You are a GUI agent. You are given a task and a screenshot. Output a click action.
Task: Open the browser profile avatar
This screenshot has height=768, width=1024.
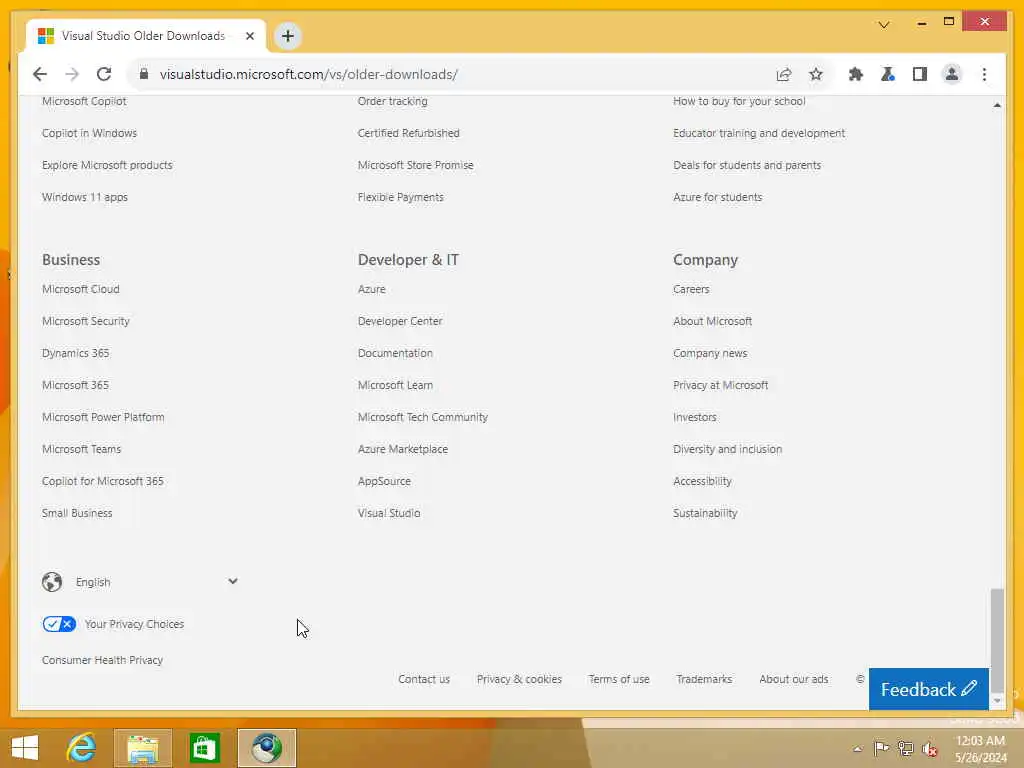coord(952,74)
